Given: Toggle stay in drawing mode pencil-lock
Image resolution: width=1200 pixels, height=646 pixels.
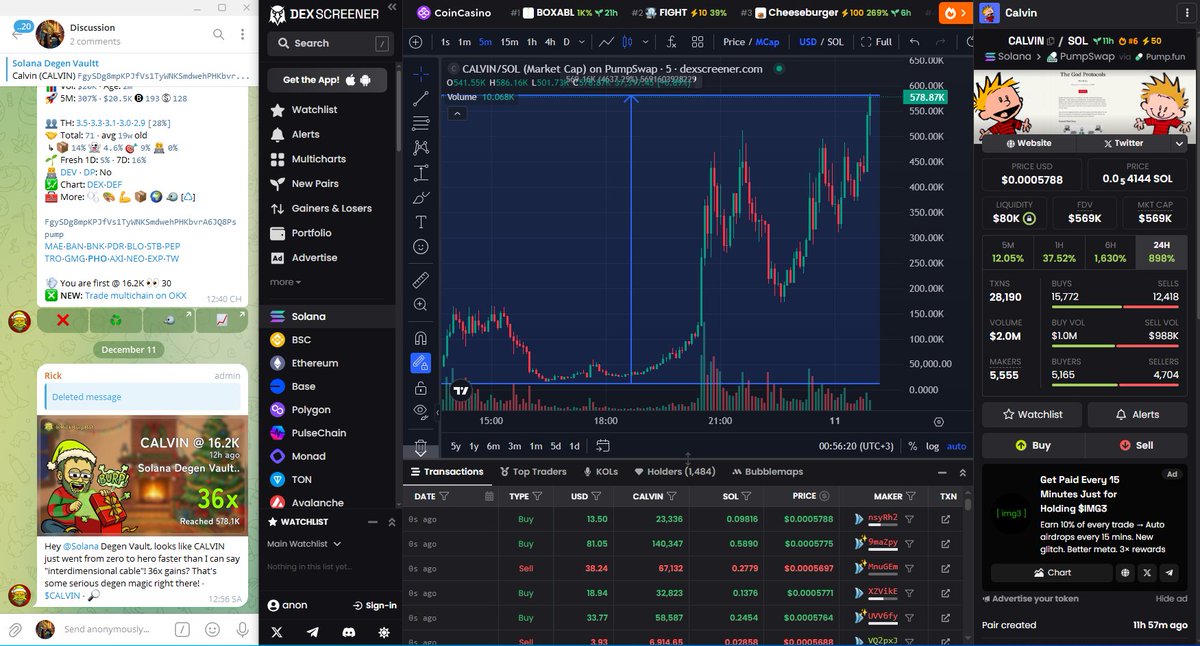Looking at the screenshot, I should [421, 362].
